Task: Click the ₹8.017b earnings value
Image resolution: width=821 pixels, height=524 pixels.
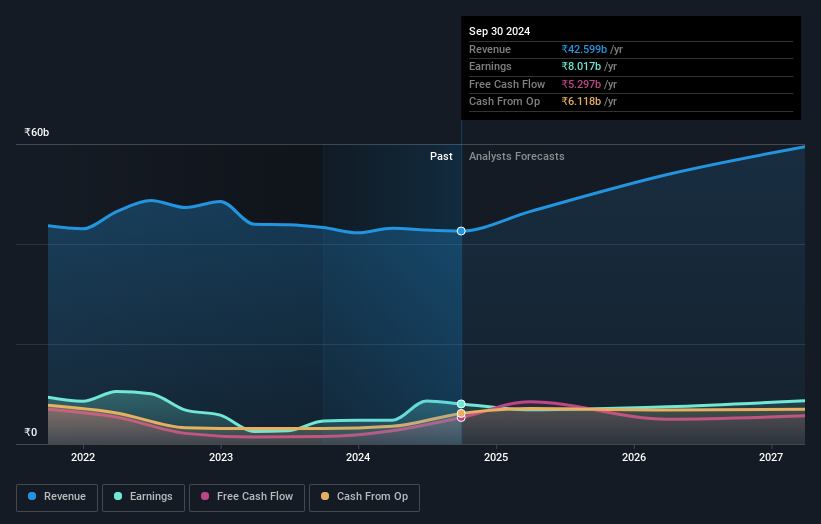Action: (581, 66)
